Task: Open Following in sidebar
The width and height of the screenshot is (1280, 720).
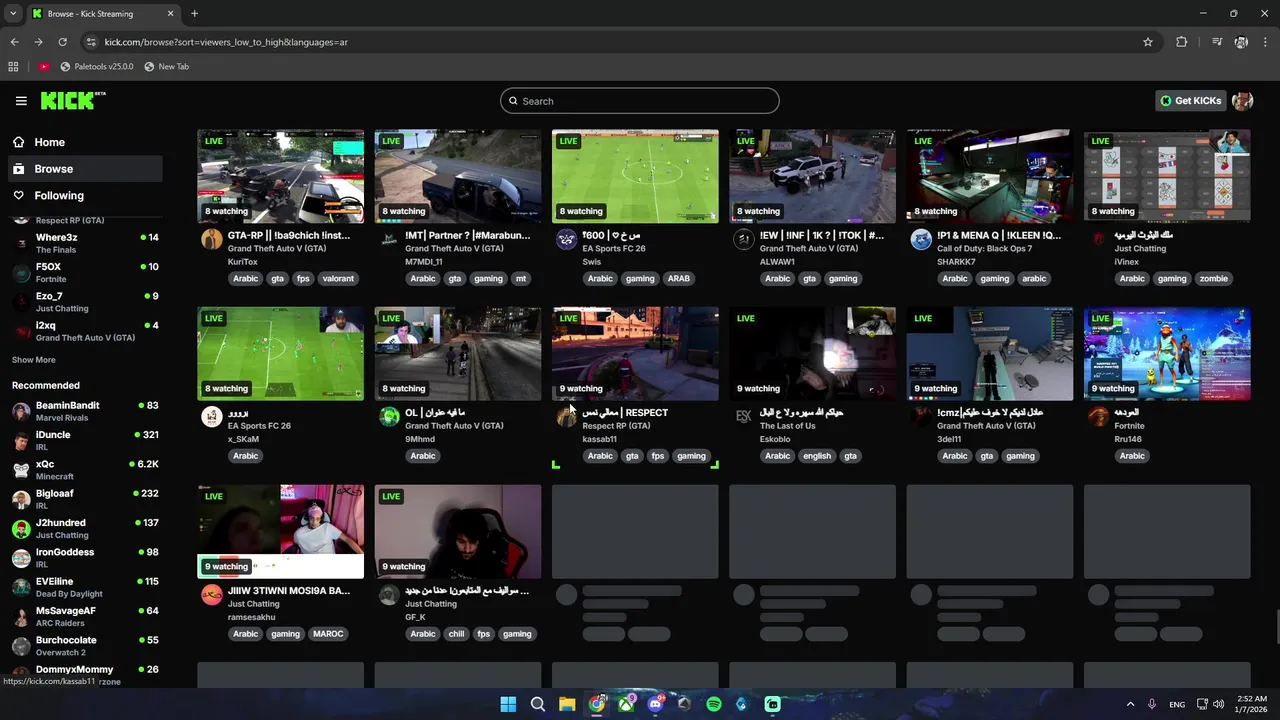Action: pos(84,196)
